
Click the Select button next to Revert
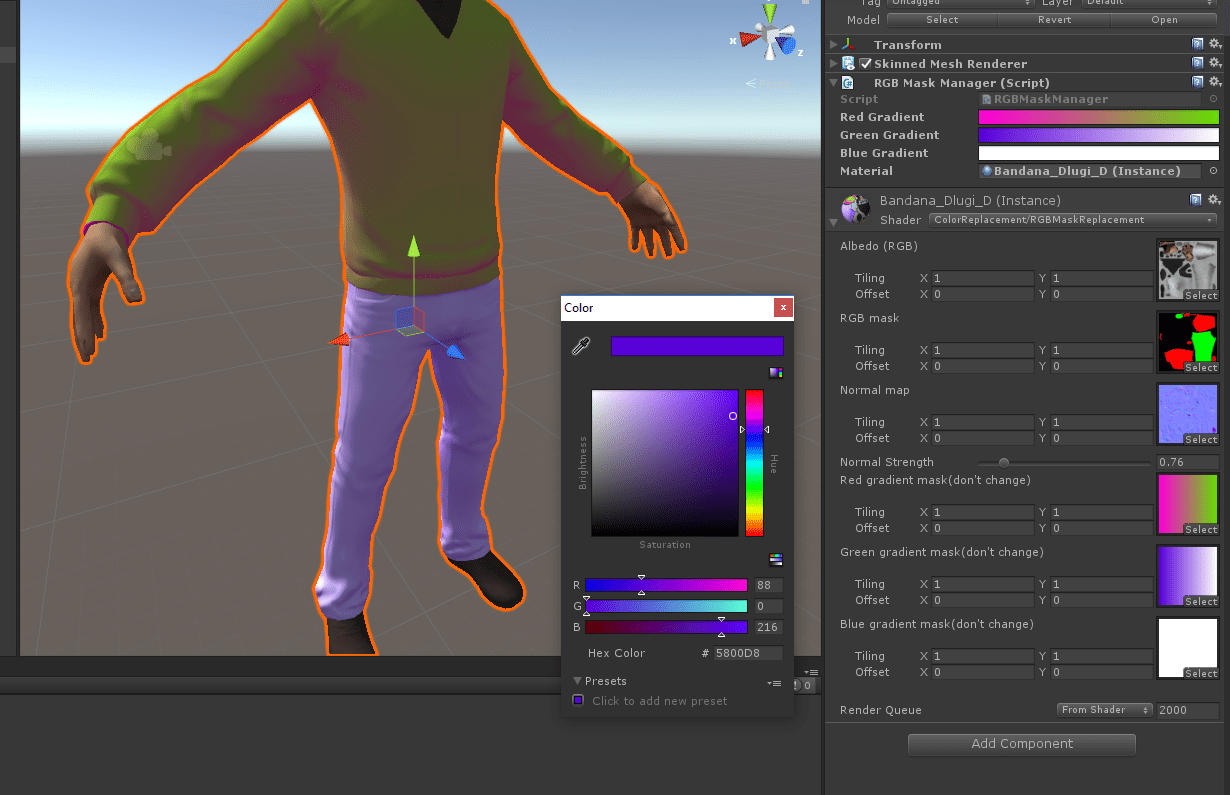pos(940,19)
